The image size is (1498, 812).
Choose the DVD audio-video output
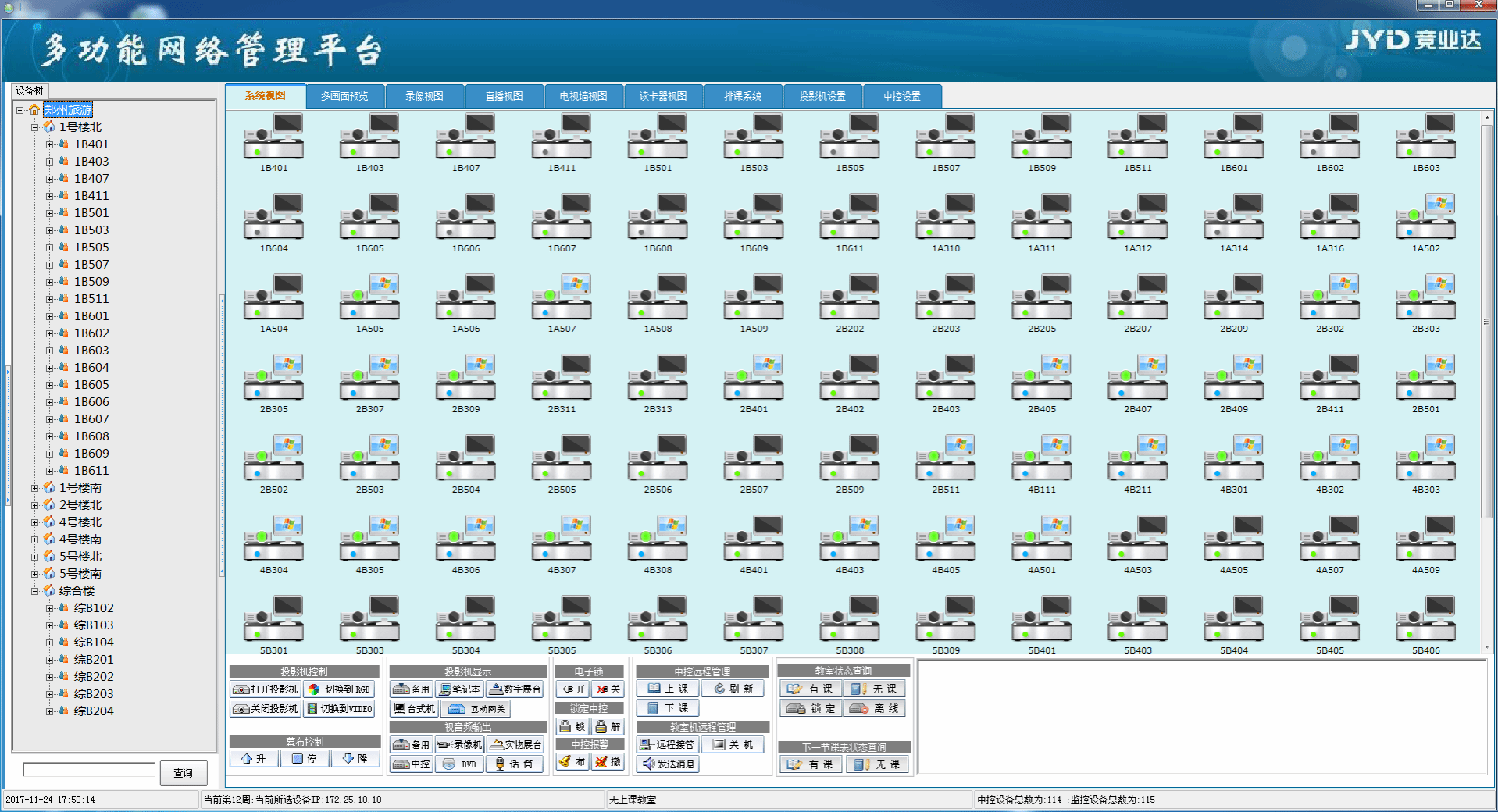click(x=460, y=764)
